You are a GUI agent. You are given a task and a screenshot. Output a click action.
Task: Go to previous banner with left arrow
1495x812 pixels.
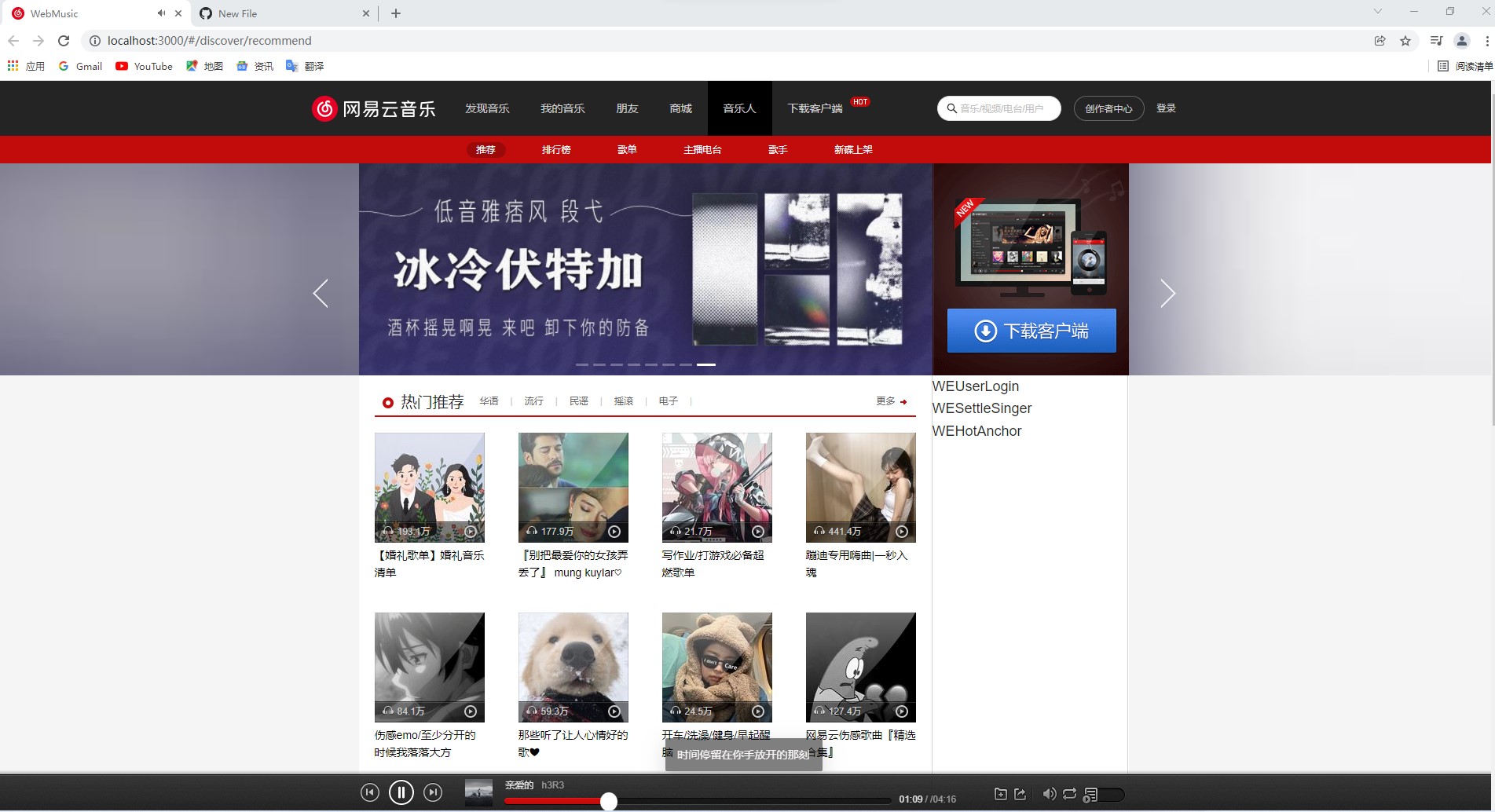(320, 293)
